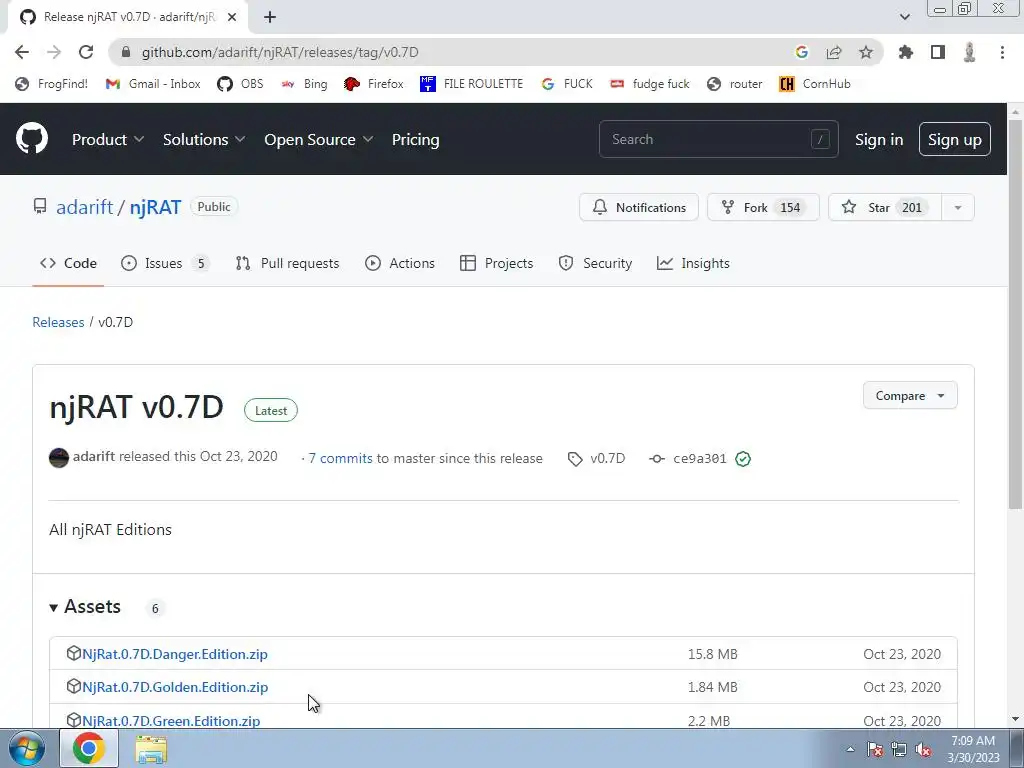
Task: Open the Security tab
Action: pos(595,263)
